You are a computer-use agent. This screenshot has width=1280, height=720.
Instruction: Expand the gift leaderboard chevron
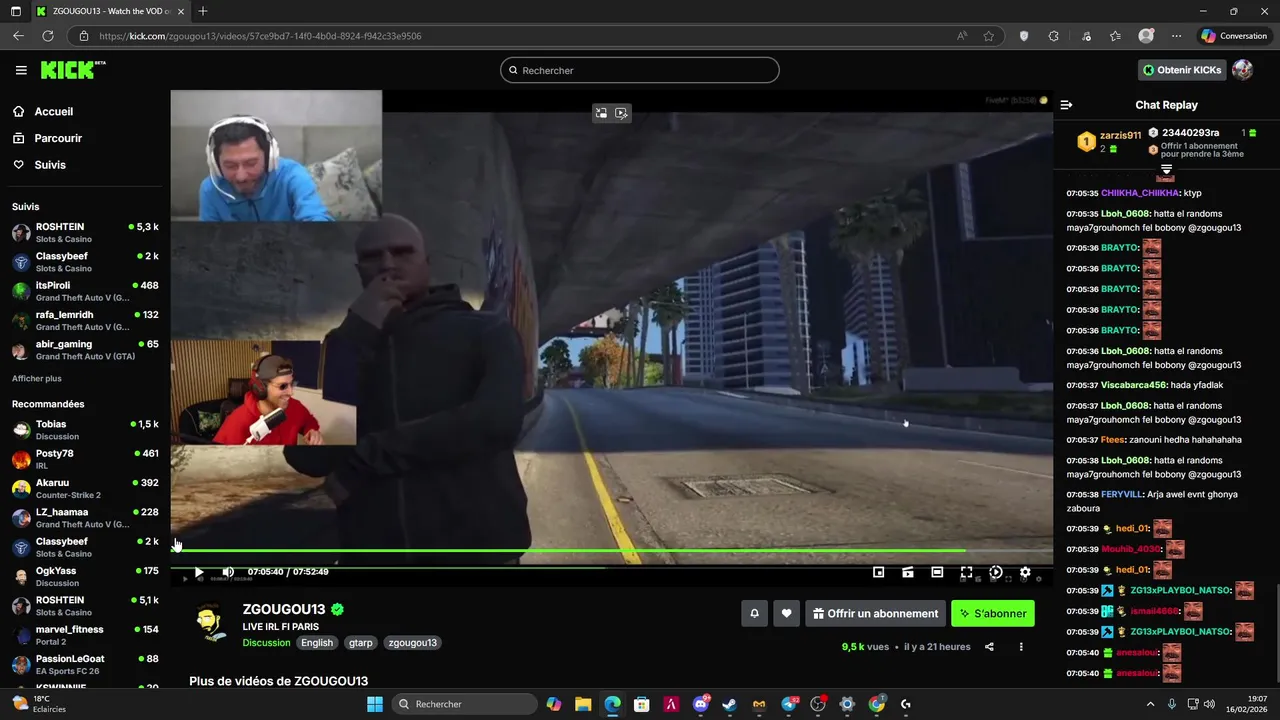point(1166,170)
